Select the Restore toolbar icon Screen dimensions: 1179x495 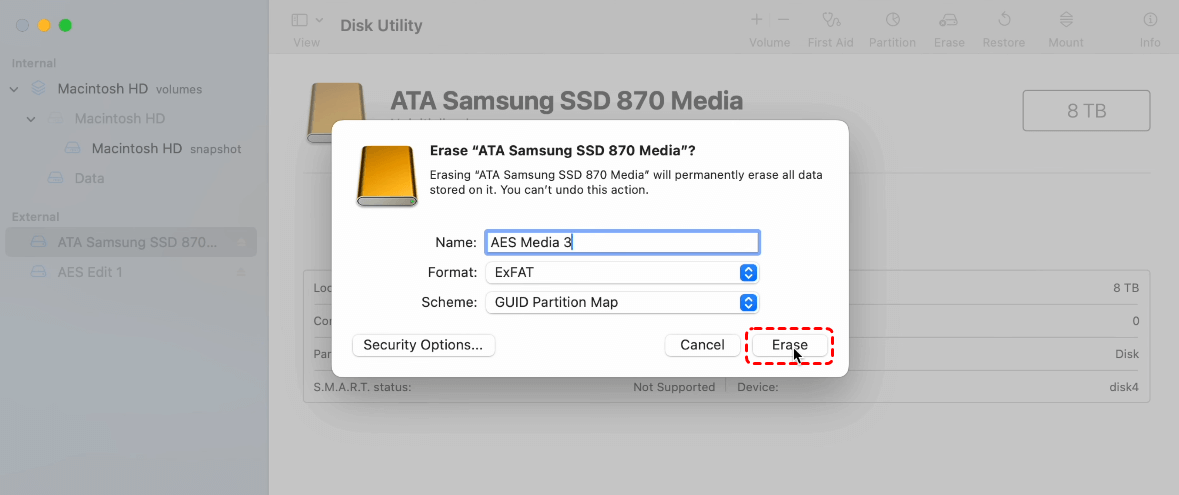[x=1003, y=20]
